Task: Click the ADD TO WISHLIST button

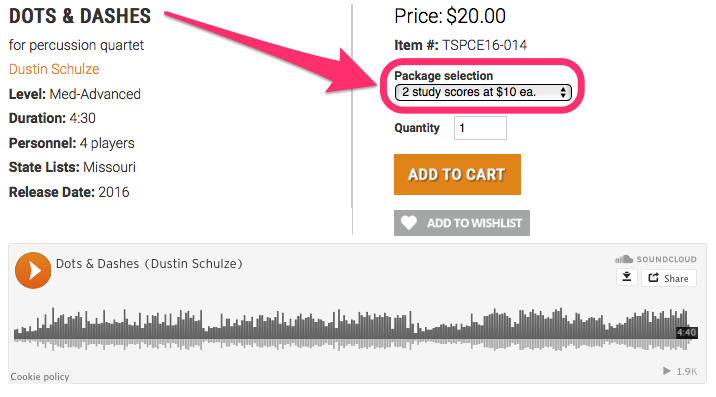Action: (x=462, y=223)
